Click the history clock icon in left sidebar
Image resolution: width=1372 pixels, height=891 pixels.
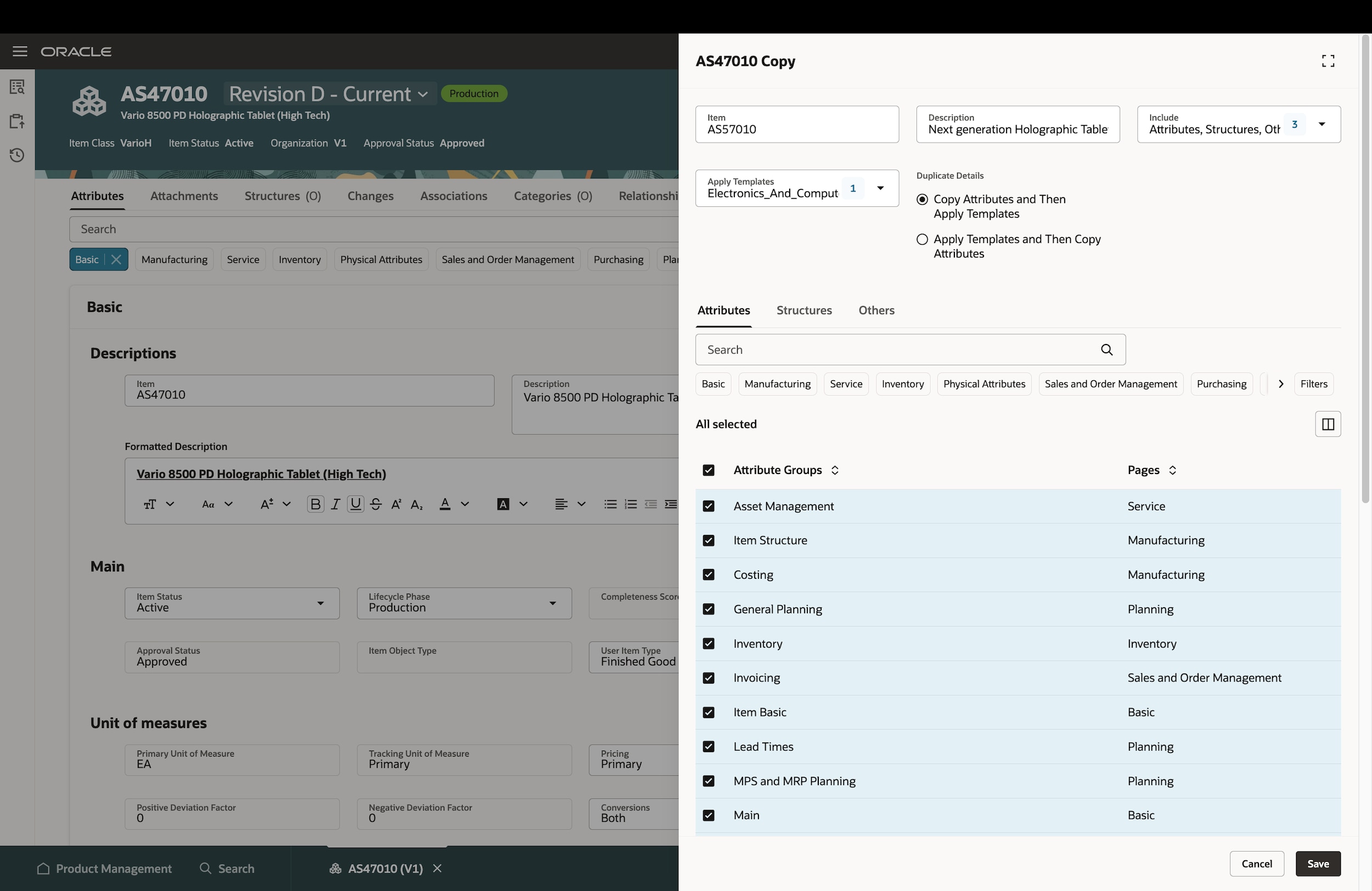coord(16,155)
